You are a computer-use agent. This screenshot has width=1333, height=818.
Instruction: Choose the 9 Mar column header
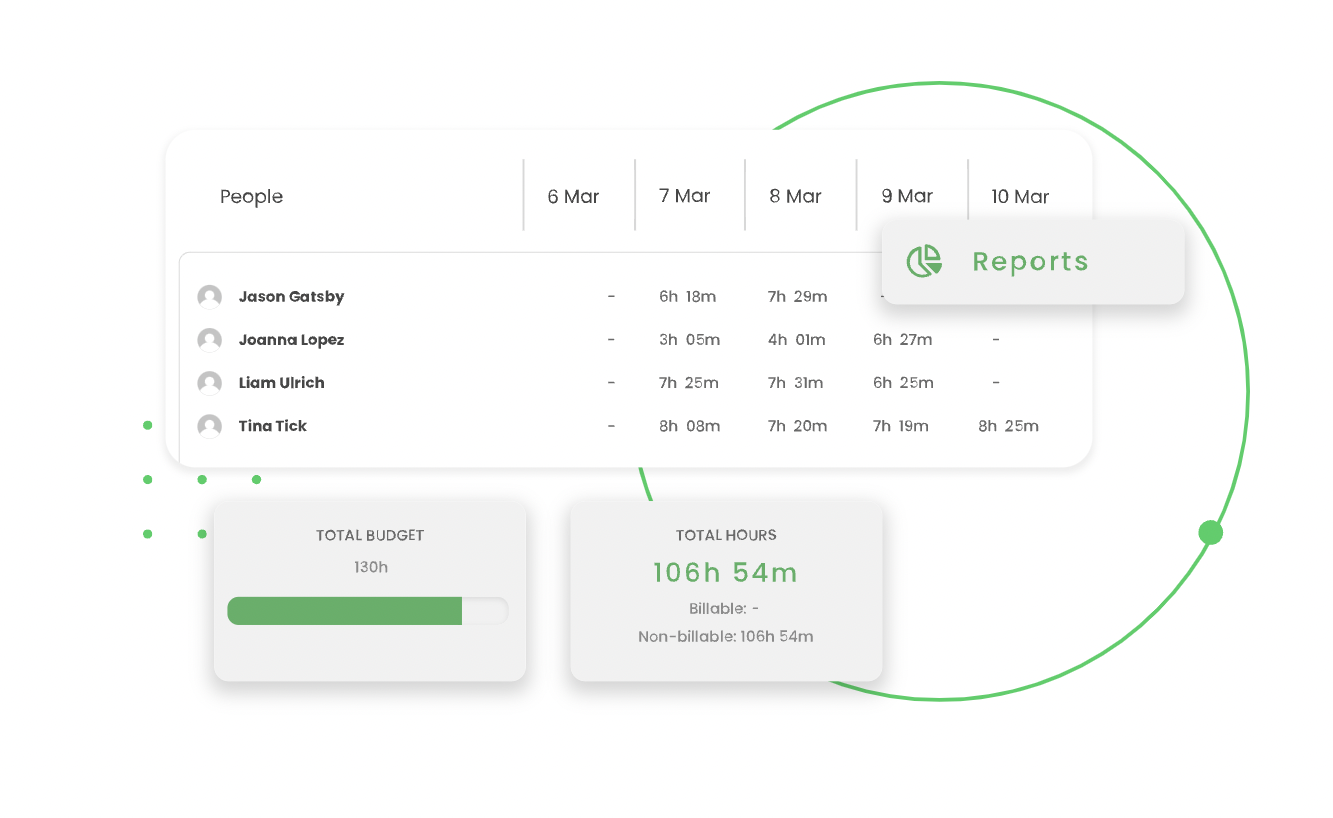[x=907, y=196]
